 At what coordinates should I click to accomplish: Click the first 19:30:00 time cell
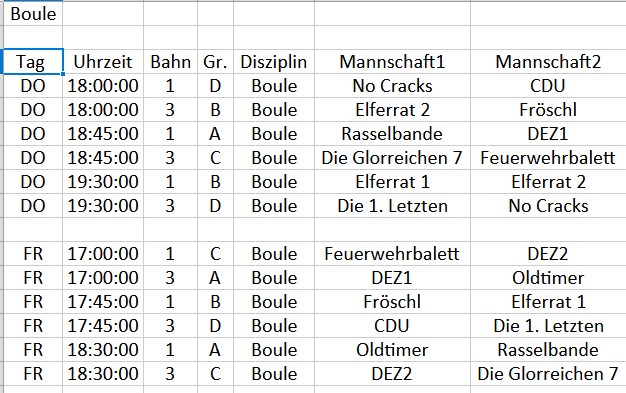point(103,182)
